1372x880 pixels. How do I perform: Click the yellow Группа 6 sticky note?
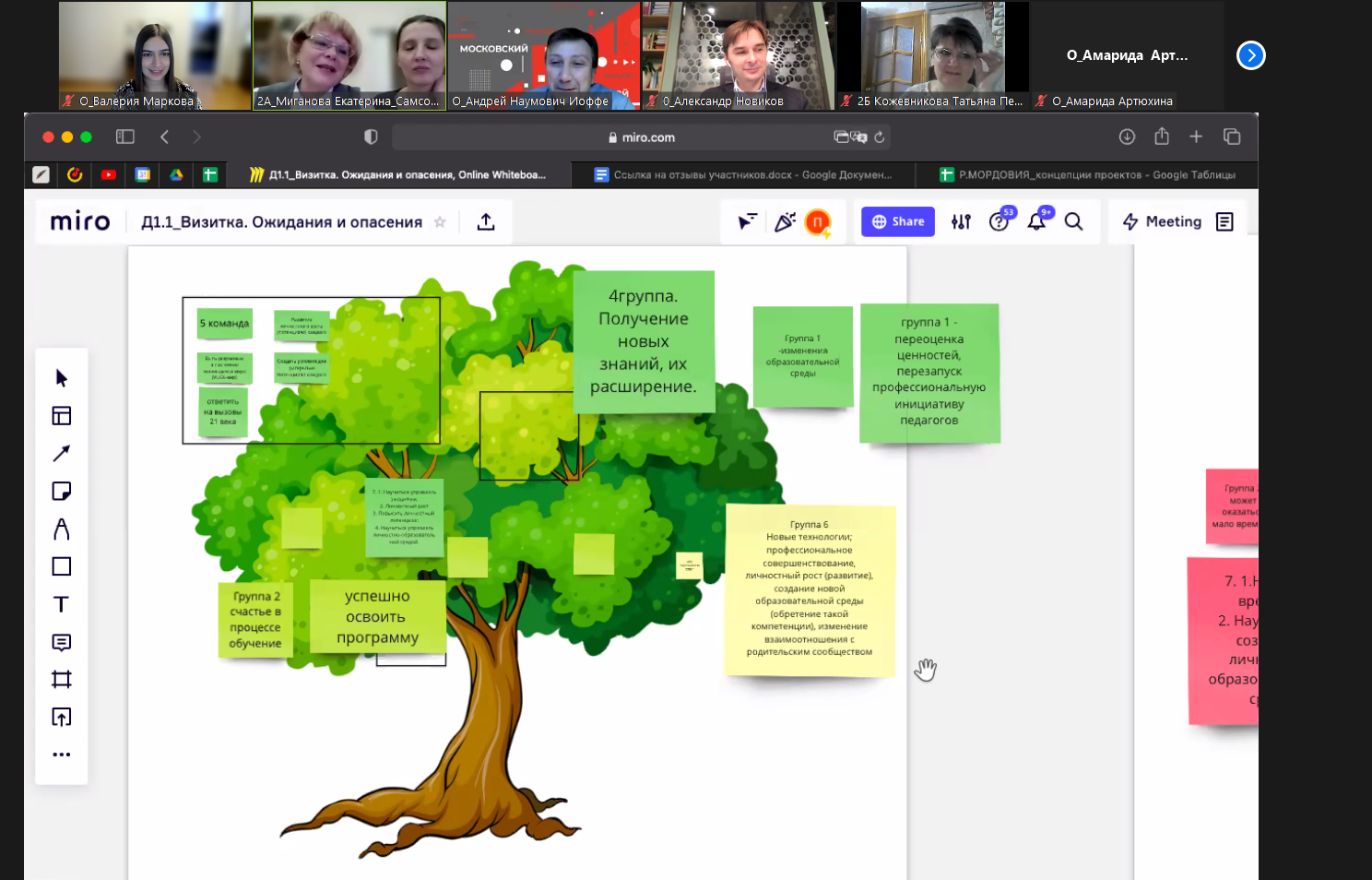[x=810, y=590]
